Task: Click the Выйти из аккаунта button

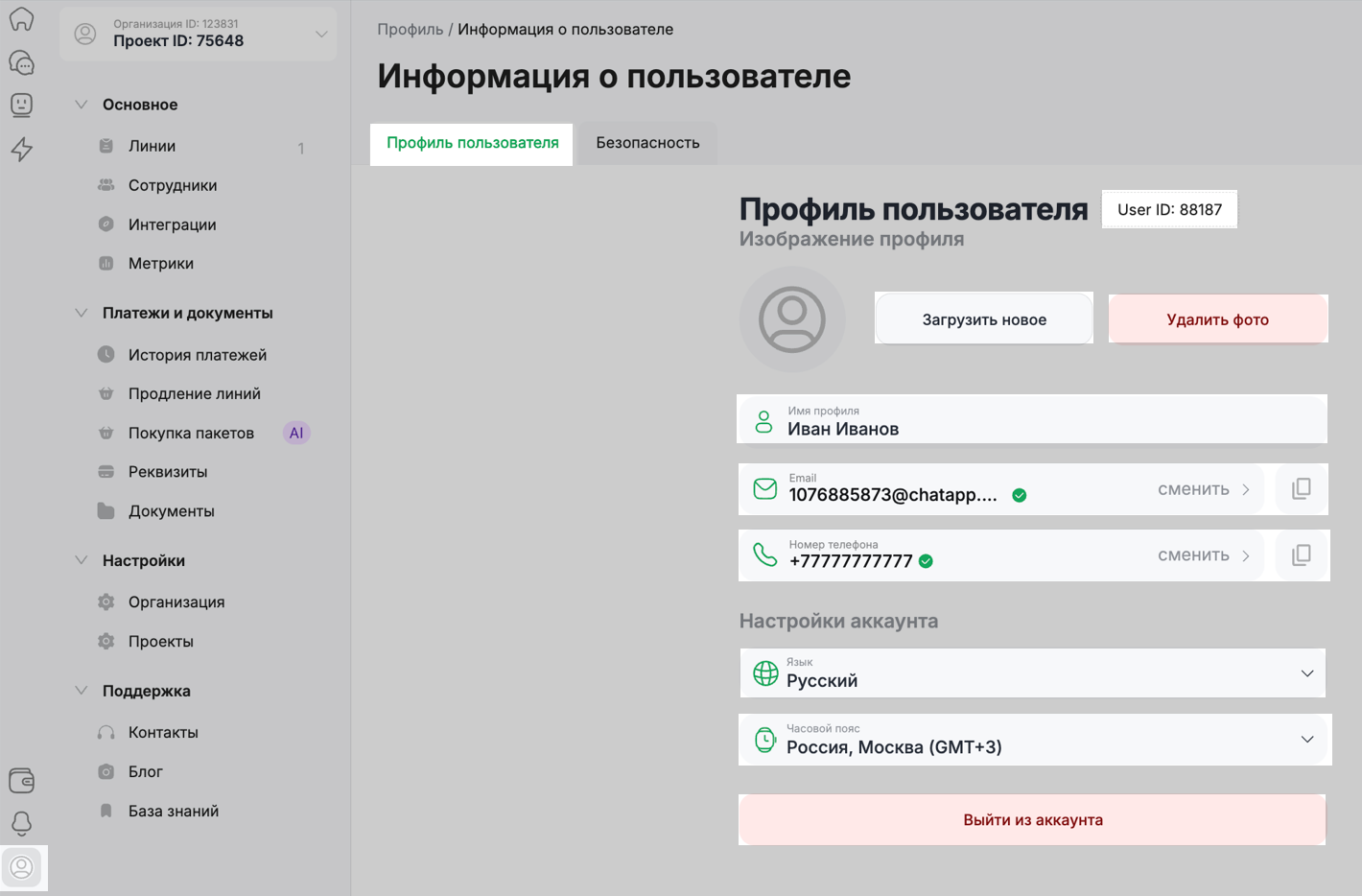Action: (x=1032, y=820)
